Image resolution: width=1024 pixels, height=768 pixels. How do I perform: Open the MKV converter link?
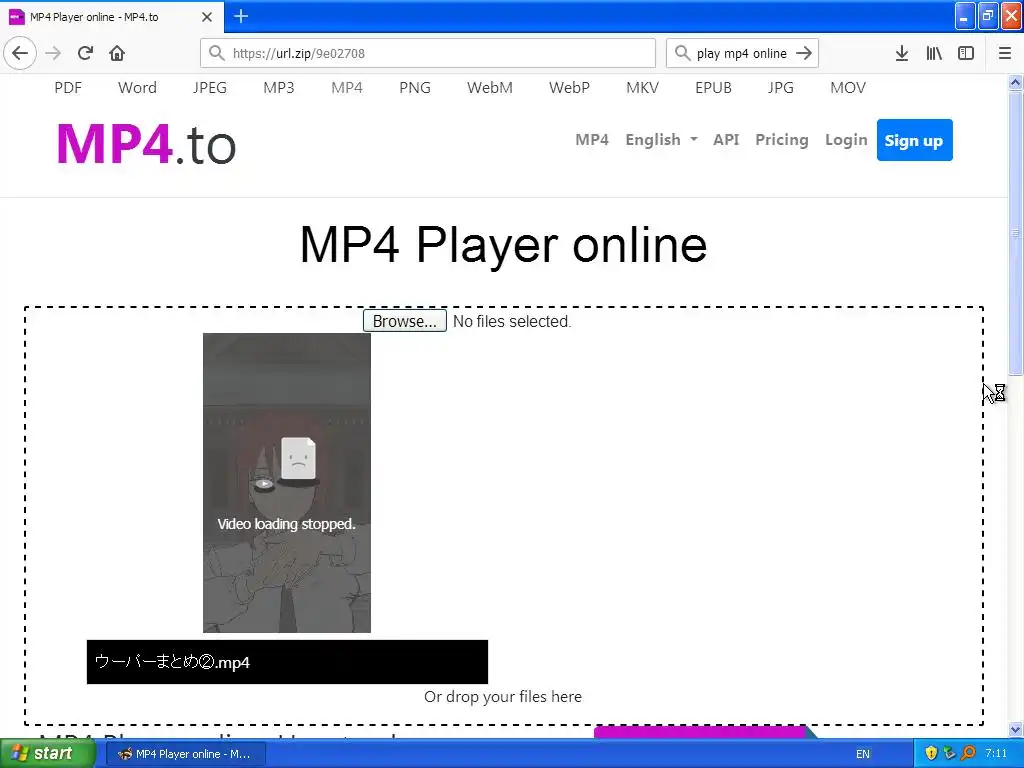[643, 88]
